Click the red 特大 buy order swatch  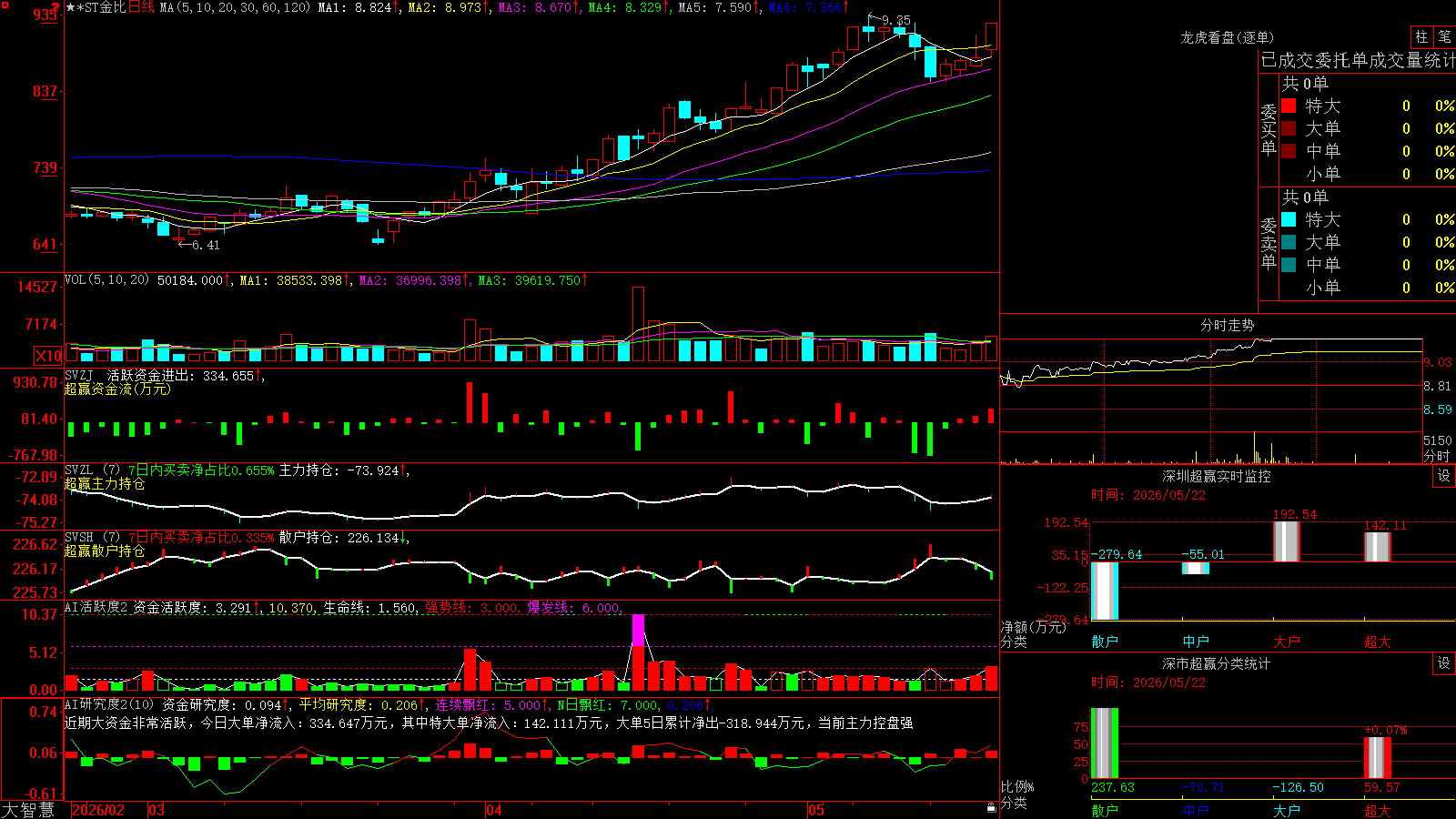click(x=1289, y=106)
